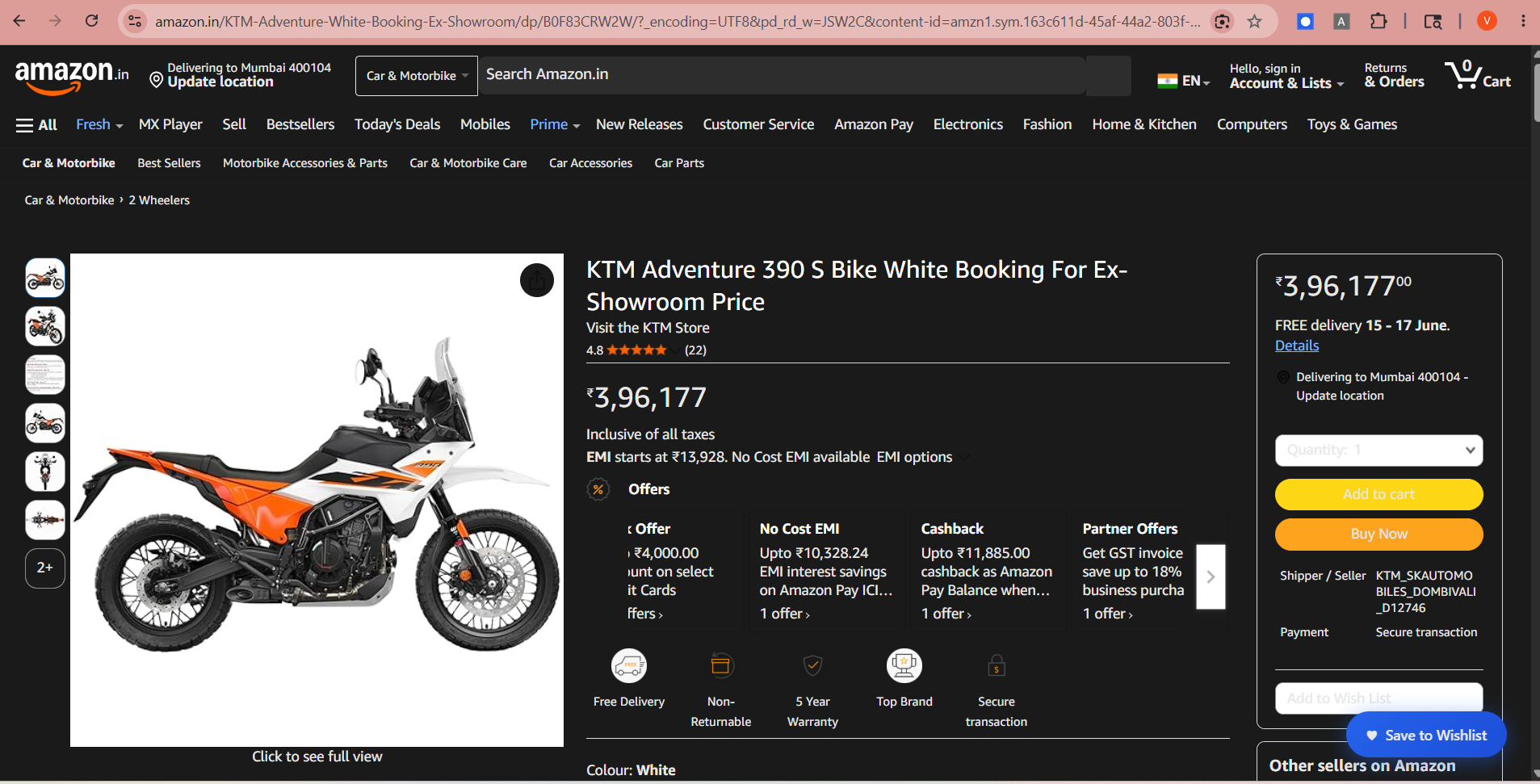
Task: Click the location pin in the buy box
Action: 1283,377
